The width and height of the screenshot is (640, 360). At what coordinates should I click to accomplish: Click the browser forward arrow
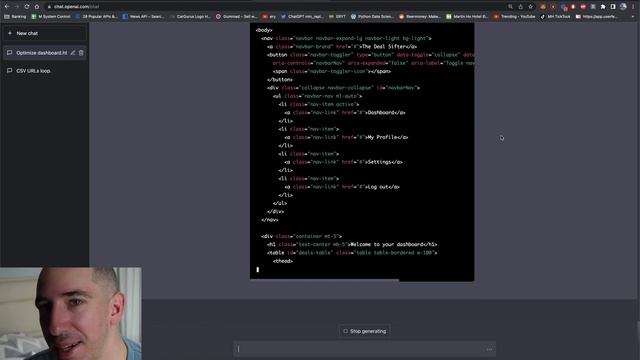pos(17,7)
